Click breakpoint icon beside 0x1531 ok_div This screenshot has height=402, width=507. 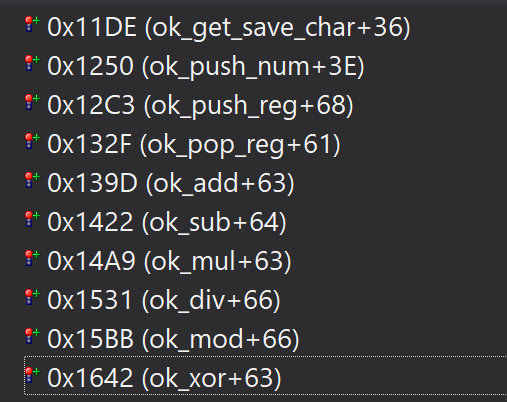point(33,298)
